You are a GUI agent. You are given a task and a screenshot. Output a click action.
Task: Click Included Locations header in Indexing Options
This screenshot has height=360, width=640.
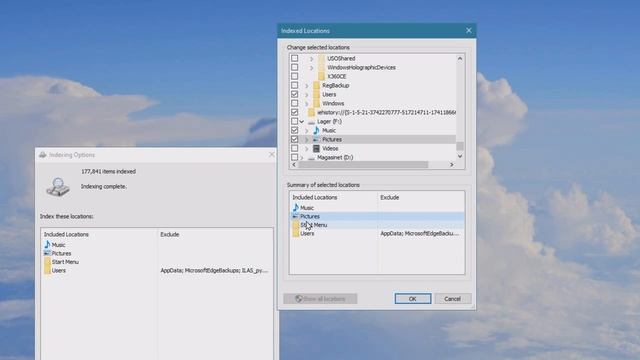66,234
